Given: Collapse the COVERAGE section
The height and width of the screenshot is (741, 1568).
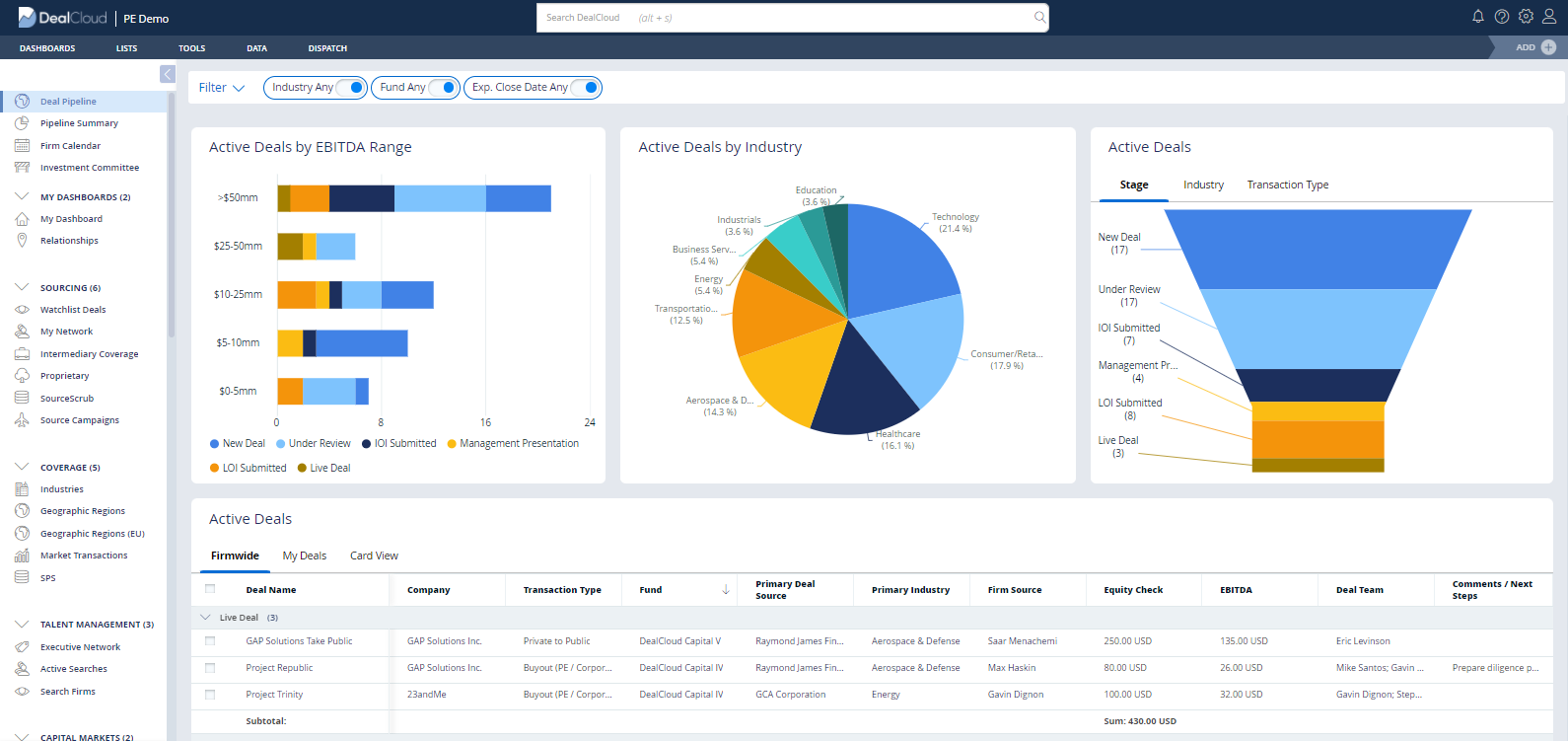Looking at the screenshot, I should pyautogui.click(x=22, y=467).
